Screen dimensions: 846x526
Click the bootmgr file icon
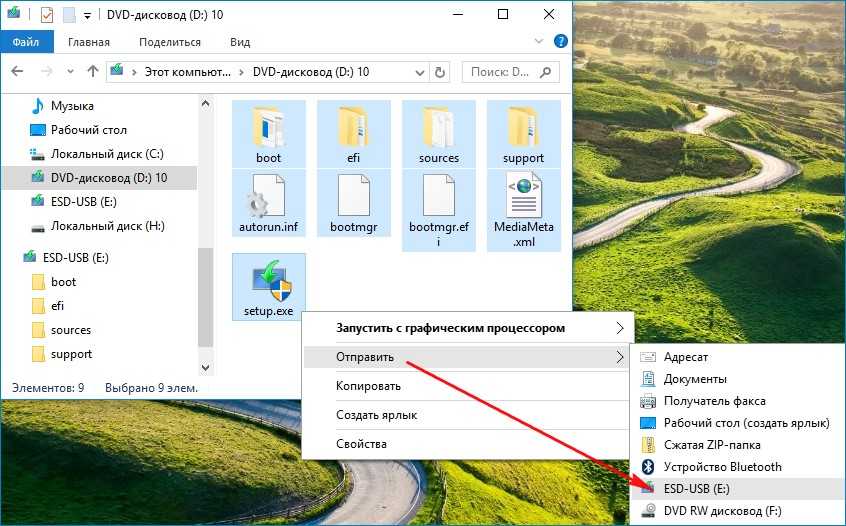353,196
